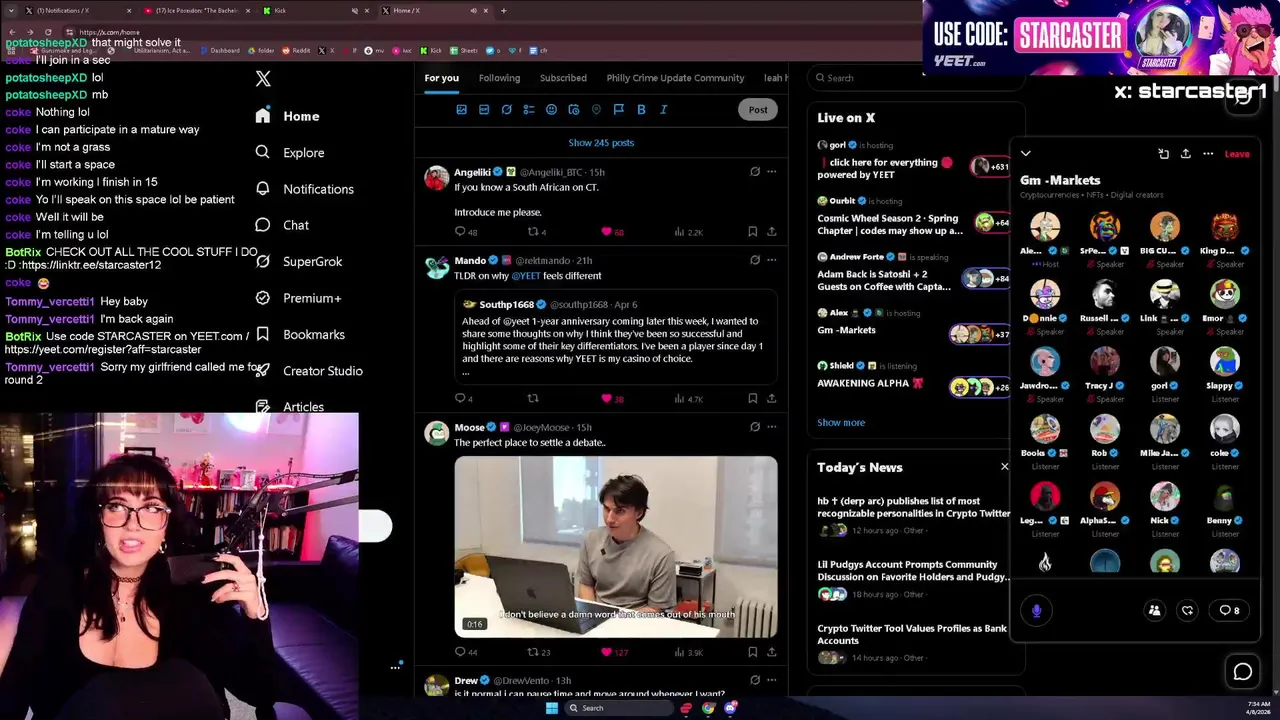This screenshot has width=1280, height=720.
Task: Toggle the microphone in the space
Action: pos(1037,610)
